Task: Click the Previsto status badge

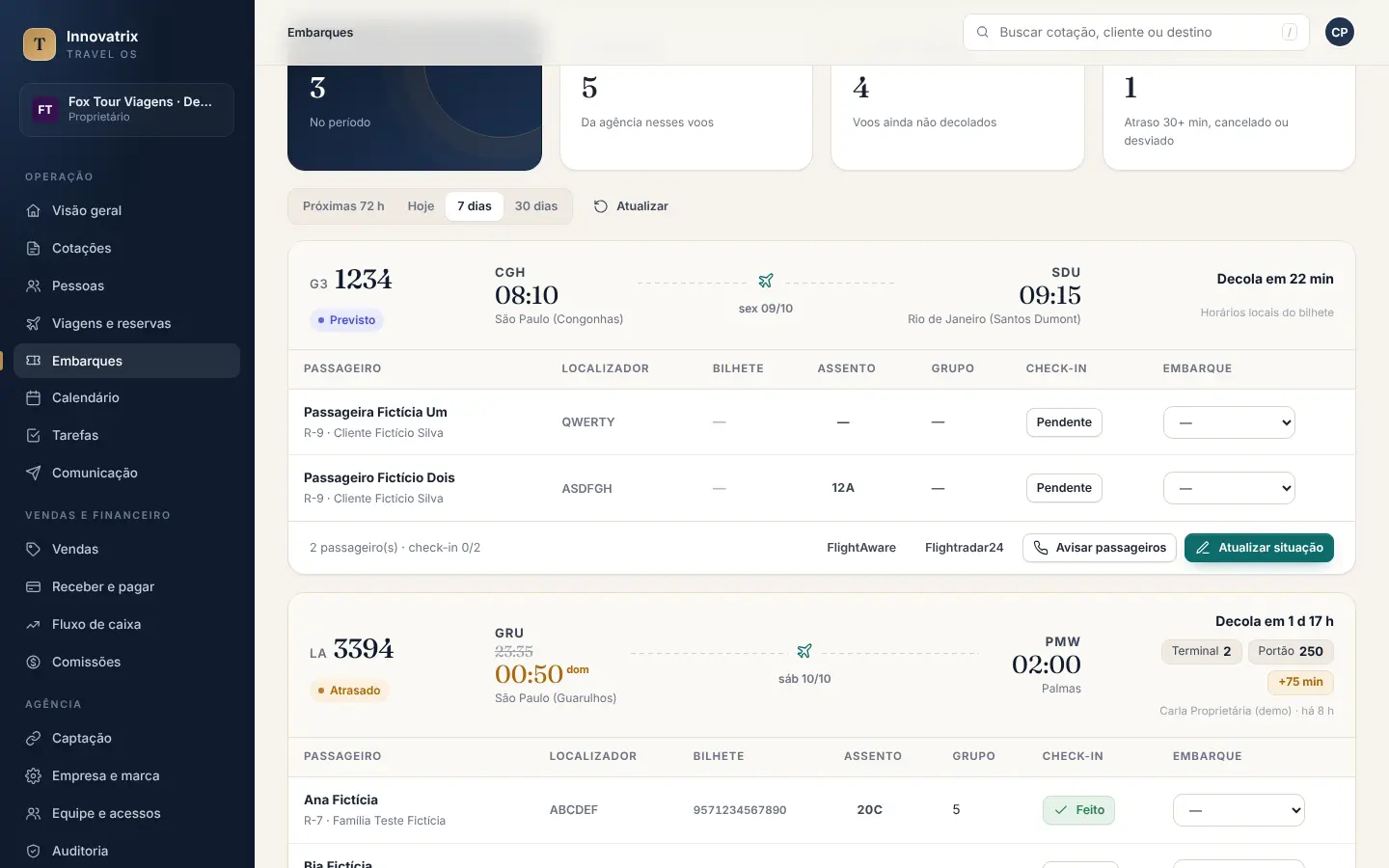Action: click(x=346, y=320)
